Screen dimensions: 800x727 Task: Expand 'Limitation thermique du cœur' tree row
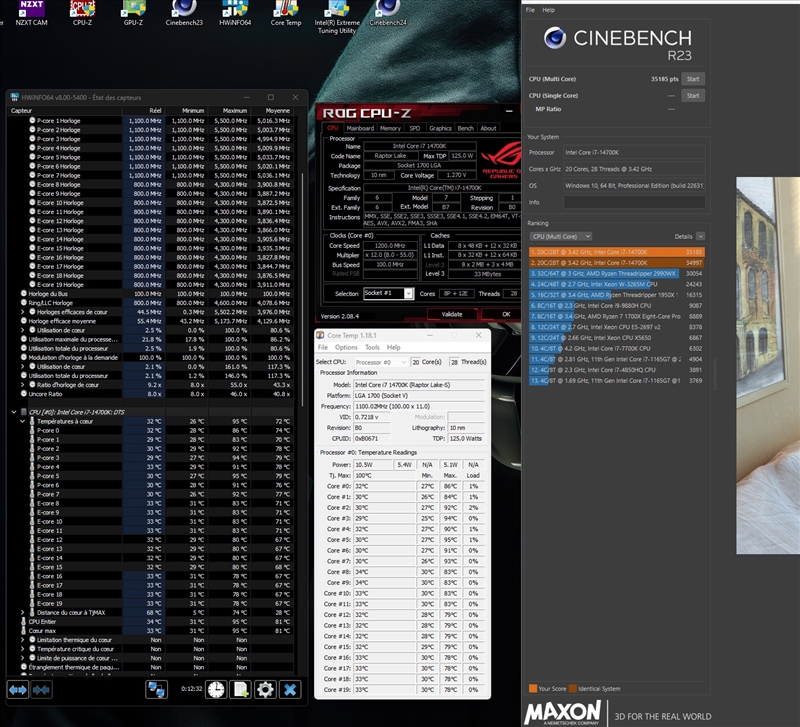[24, 640]
